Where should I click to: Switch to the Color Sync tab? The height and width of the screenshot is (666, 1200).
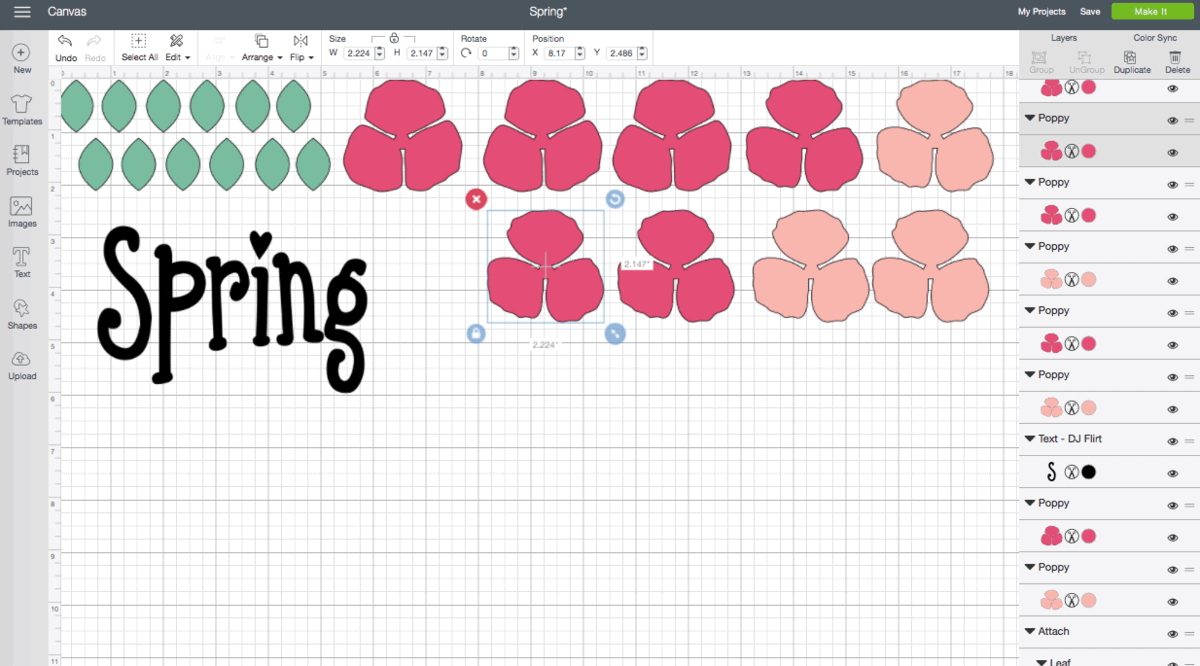click(x=1155, y=38)
